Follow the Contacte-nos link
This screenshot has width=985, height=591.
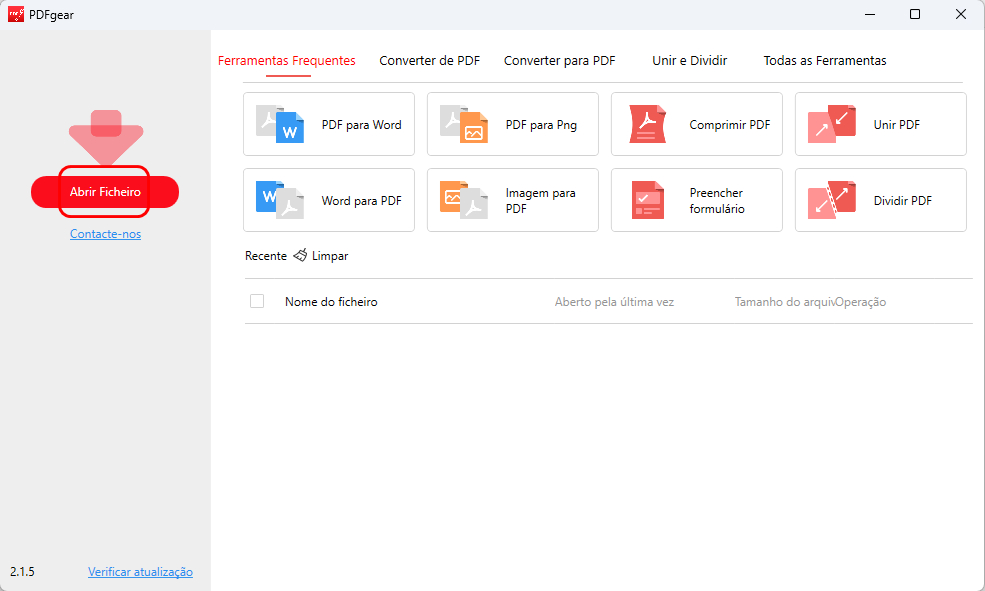pos(105,234)
